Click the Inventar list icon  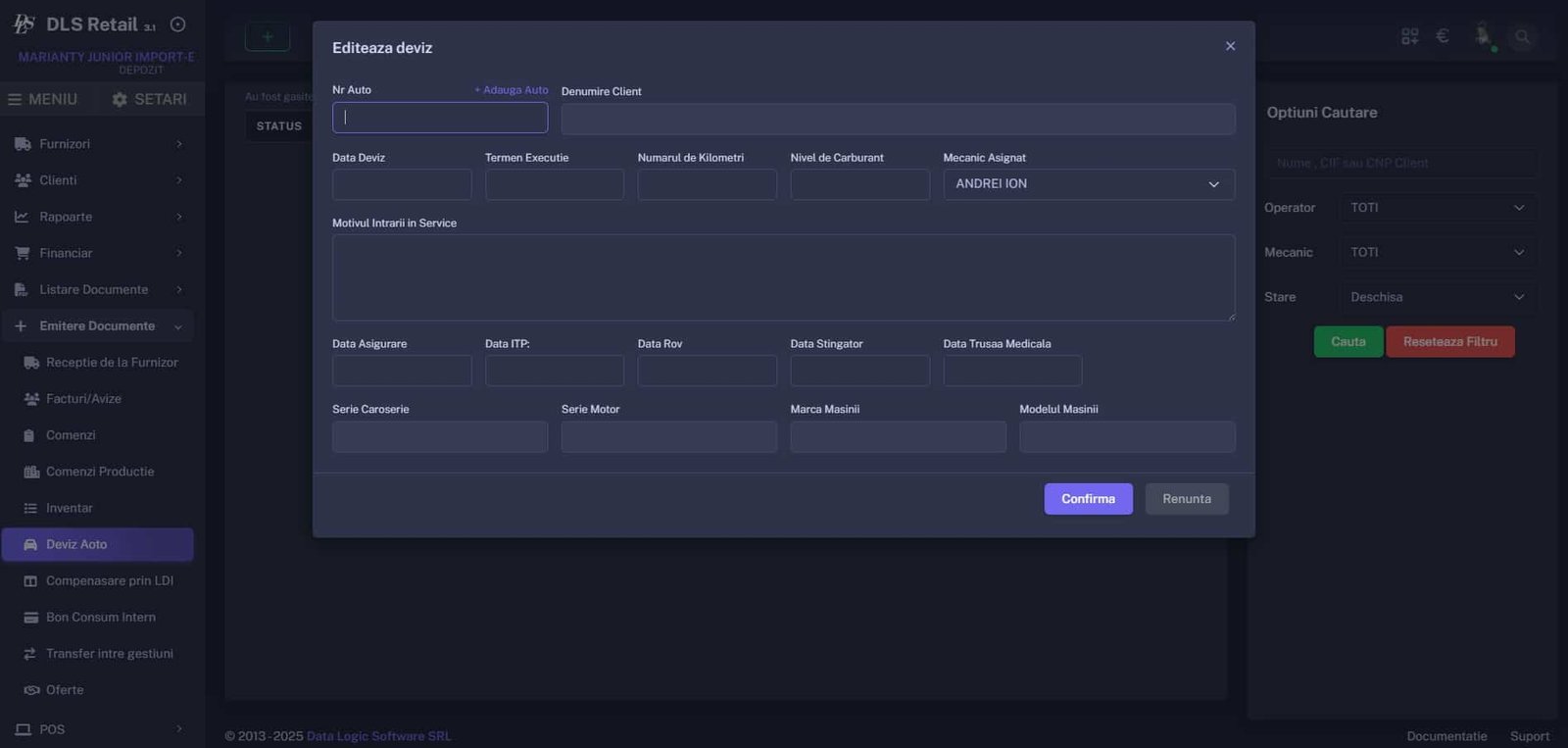30,508
